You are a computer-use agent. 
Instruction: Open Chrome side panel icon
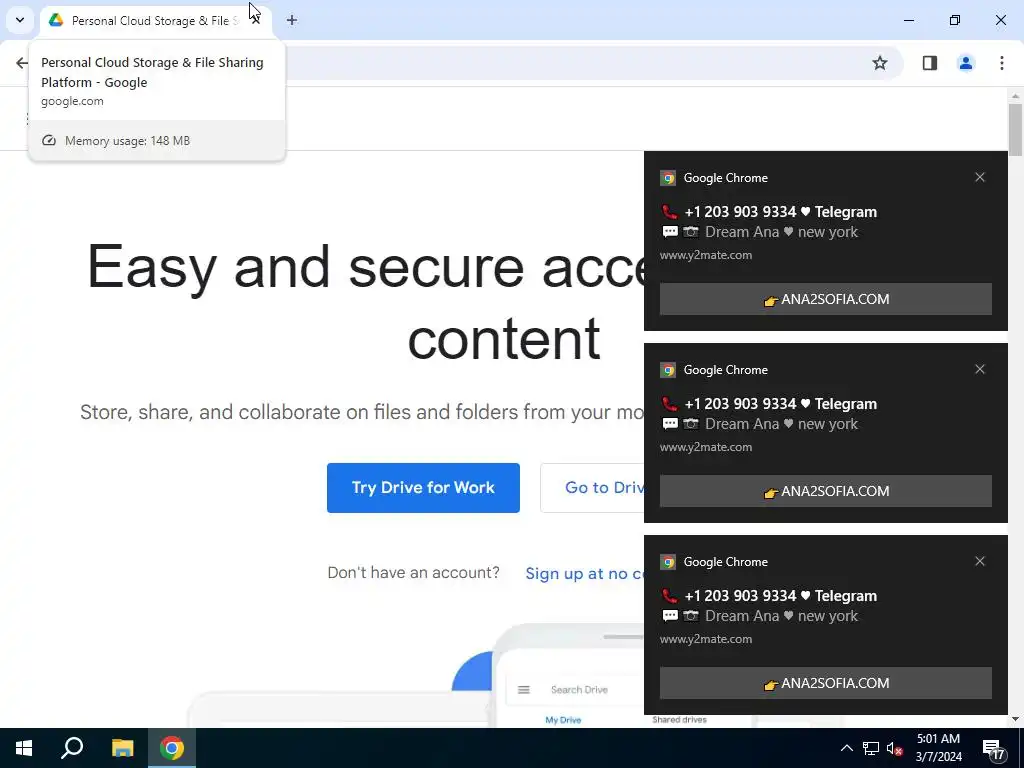pos(929,63)
